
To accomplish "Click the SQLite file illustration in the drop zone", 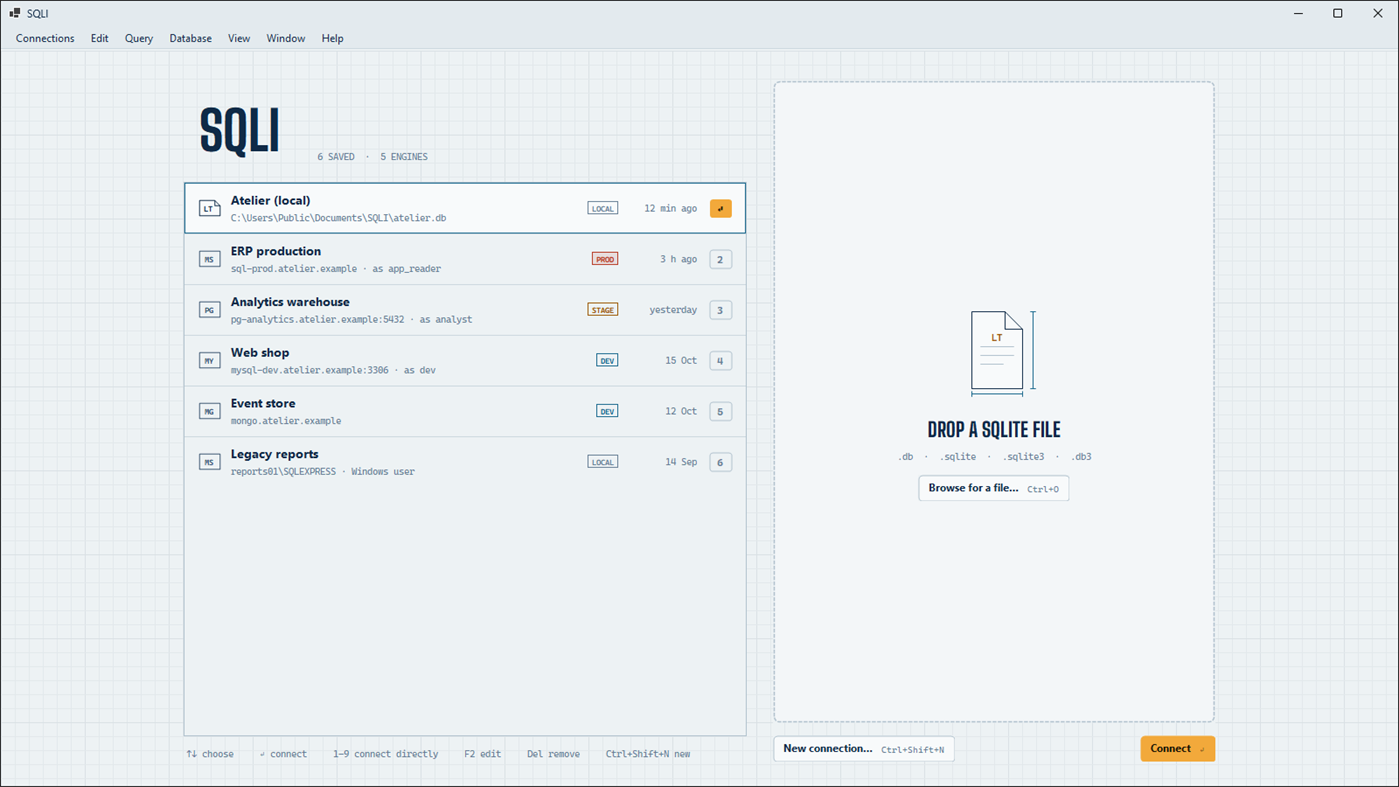I will 1001,352.
